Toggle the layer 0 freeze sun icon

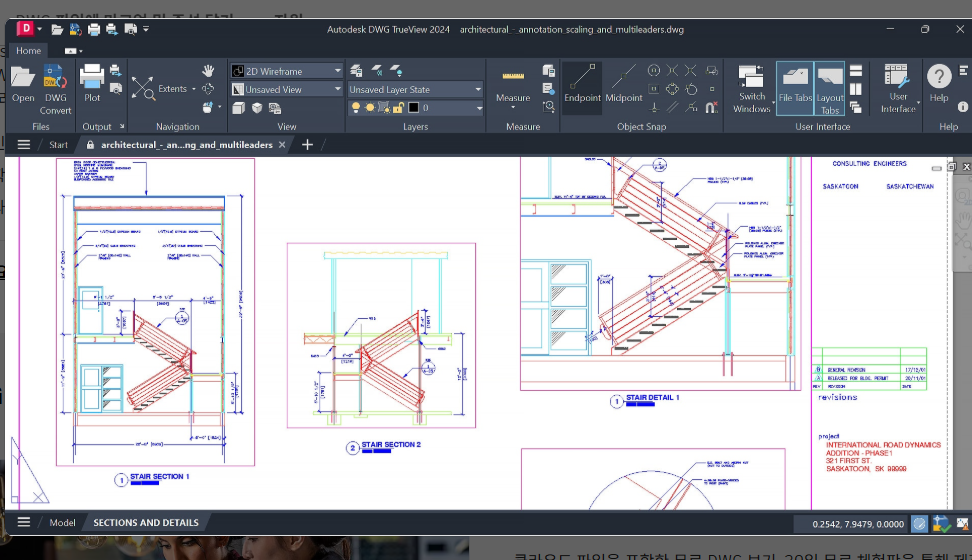point(370,108)
